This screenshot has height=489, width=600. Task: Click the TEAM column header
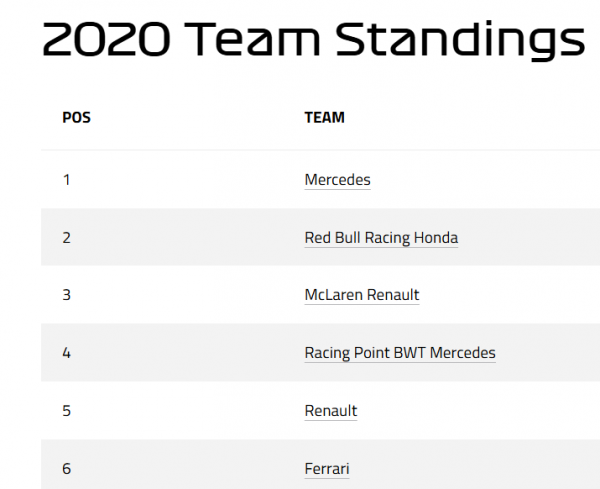tap(324, 117)
